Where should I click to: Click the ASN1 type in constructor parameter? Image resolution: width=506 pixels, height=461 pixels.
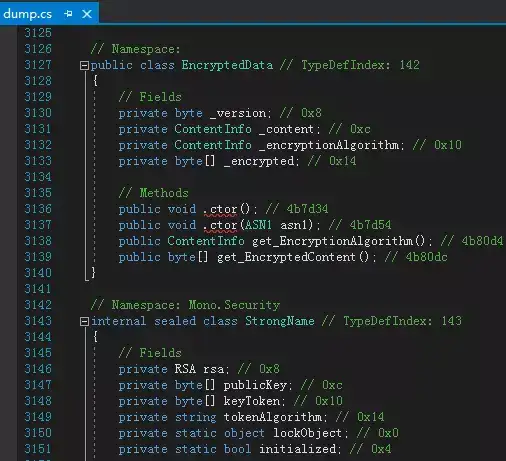pyautogui.click(x=258, y=225)
